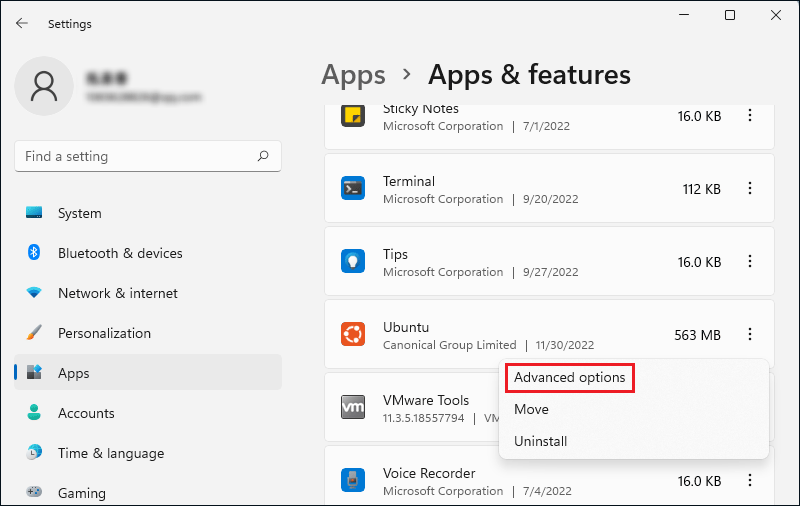Click the search magnifier icon

pos(263,156)
